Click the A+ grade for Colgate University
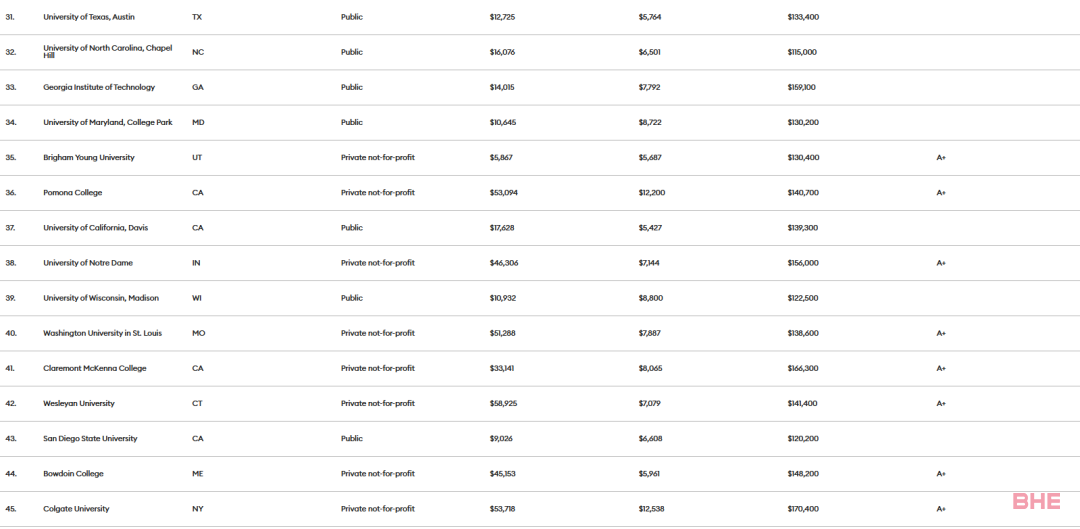1080x529 pixels. (x=941, y=509)
